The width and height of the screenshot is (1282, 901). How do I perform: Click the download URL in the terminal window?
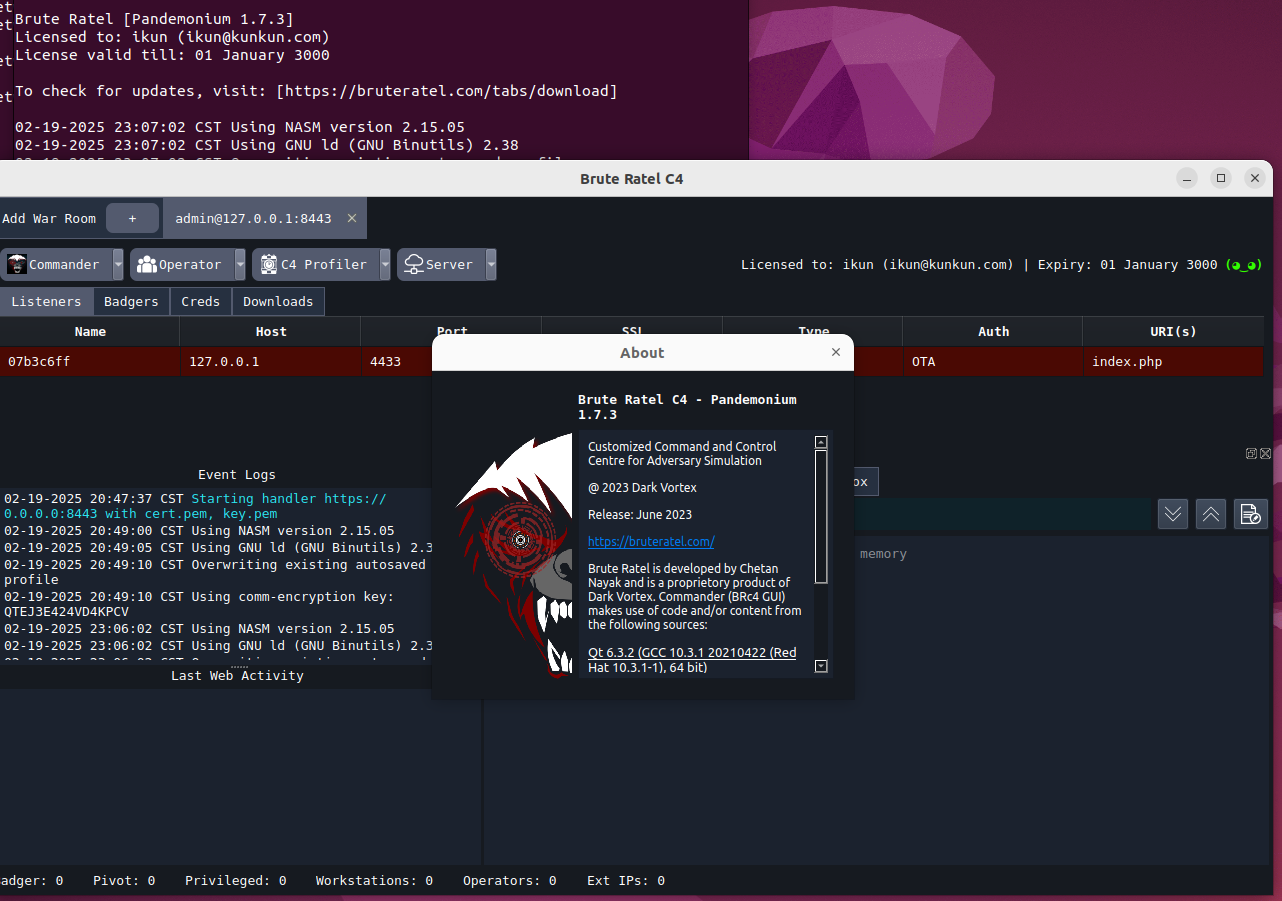point(447,91)
